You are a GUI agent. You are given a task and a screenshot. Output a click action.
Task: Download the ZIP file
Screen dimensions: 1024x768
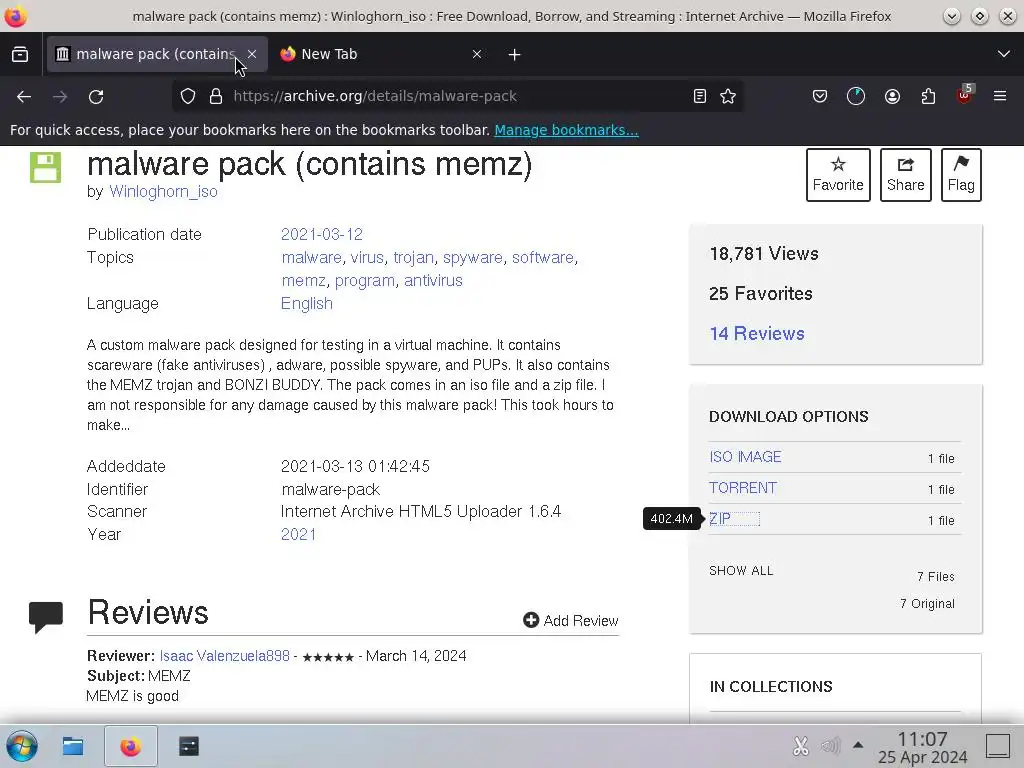(720, 519)
